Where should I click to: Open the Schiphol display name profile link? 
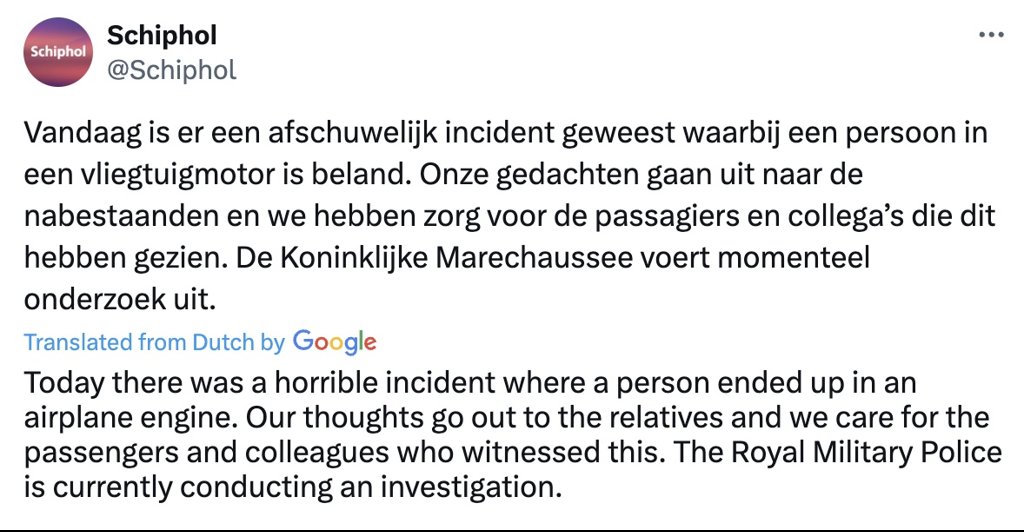pos(161,36)
